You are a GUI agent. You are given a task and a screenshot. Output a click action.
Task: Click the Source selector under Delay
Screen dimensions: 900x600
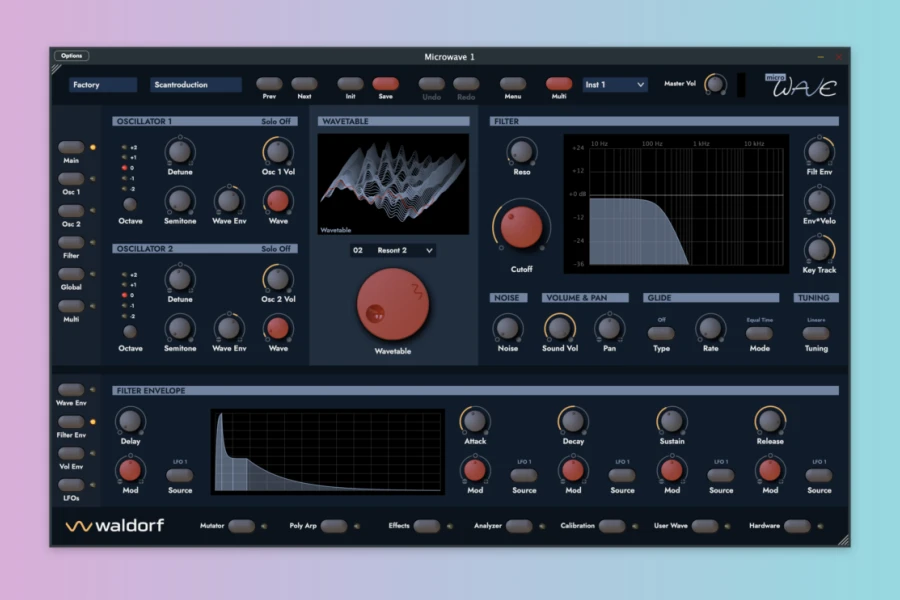tap(180, 475)
